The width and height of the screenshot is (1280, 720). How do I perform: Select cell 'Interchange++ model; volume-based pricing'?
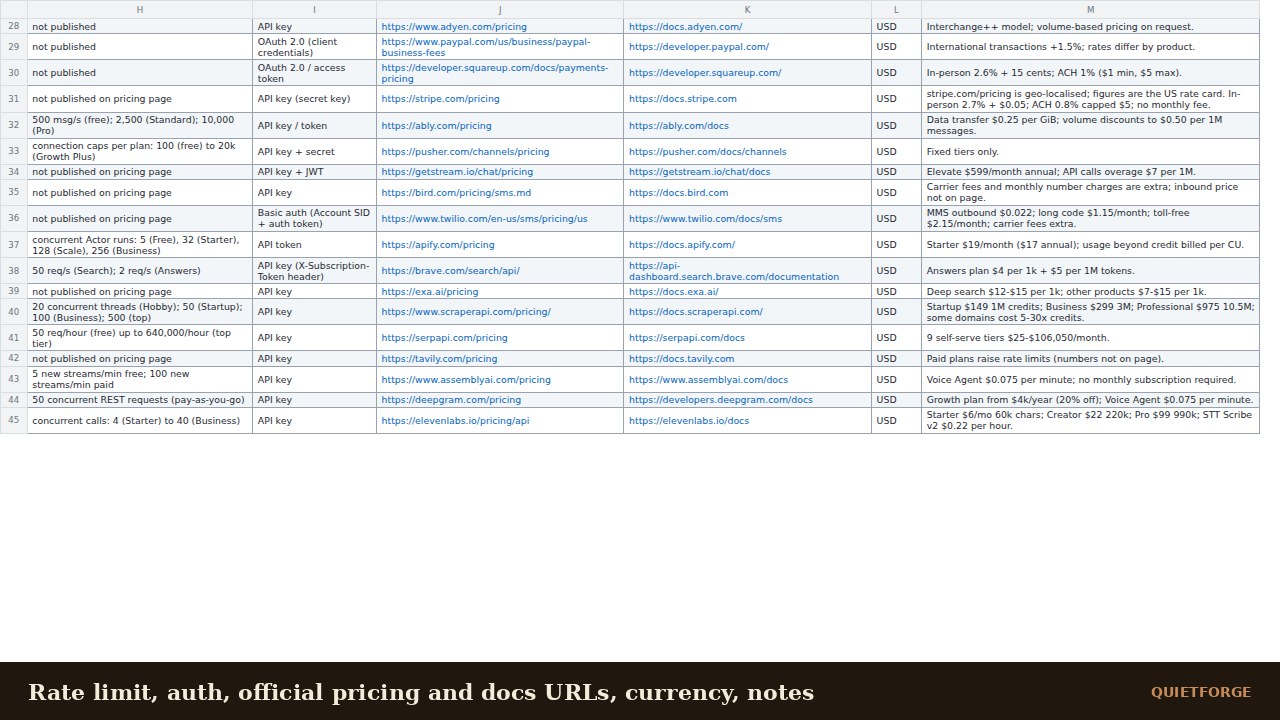tap(1090, 27)
